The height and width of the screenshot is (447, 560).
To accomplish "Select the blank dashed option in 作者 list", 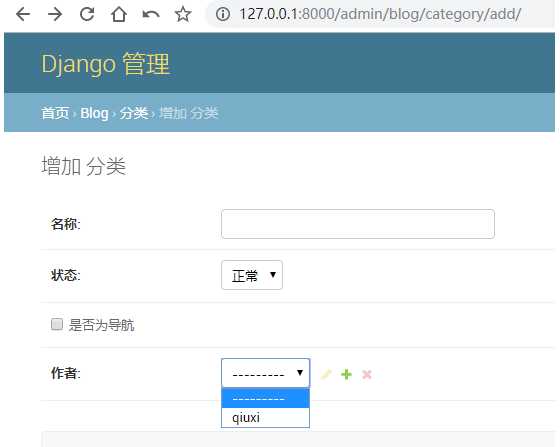I will [x=265, y=398].
